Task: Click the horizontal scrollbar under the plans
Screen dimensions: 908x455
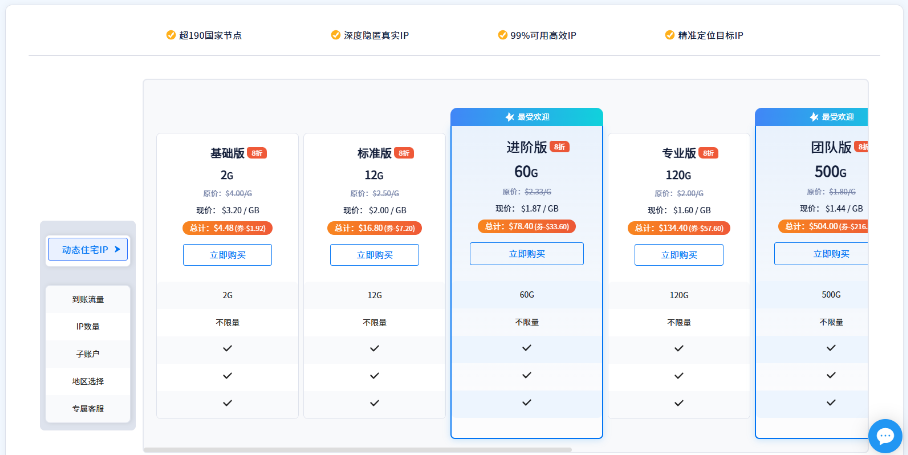Action: point(357,449)
